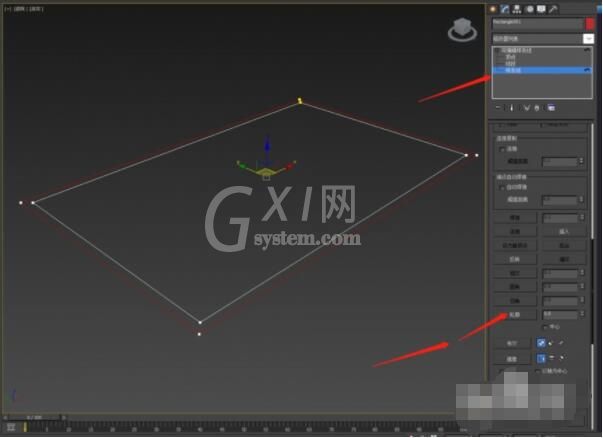603x438 pixels.
Task: Open the red object color swatch
Action: [590, 23]
